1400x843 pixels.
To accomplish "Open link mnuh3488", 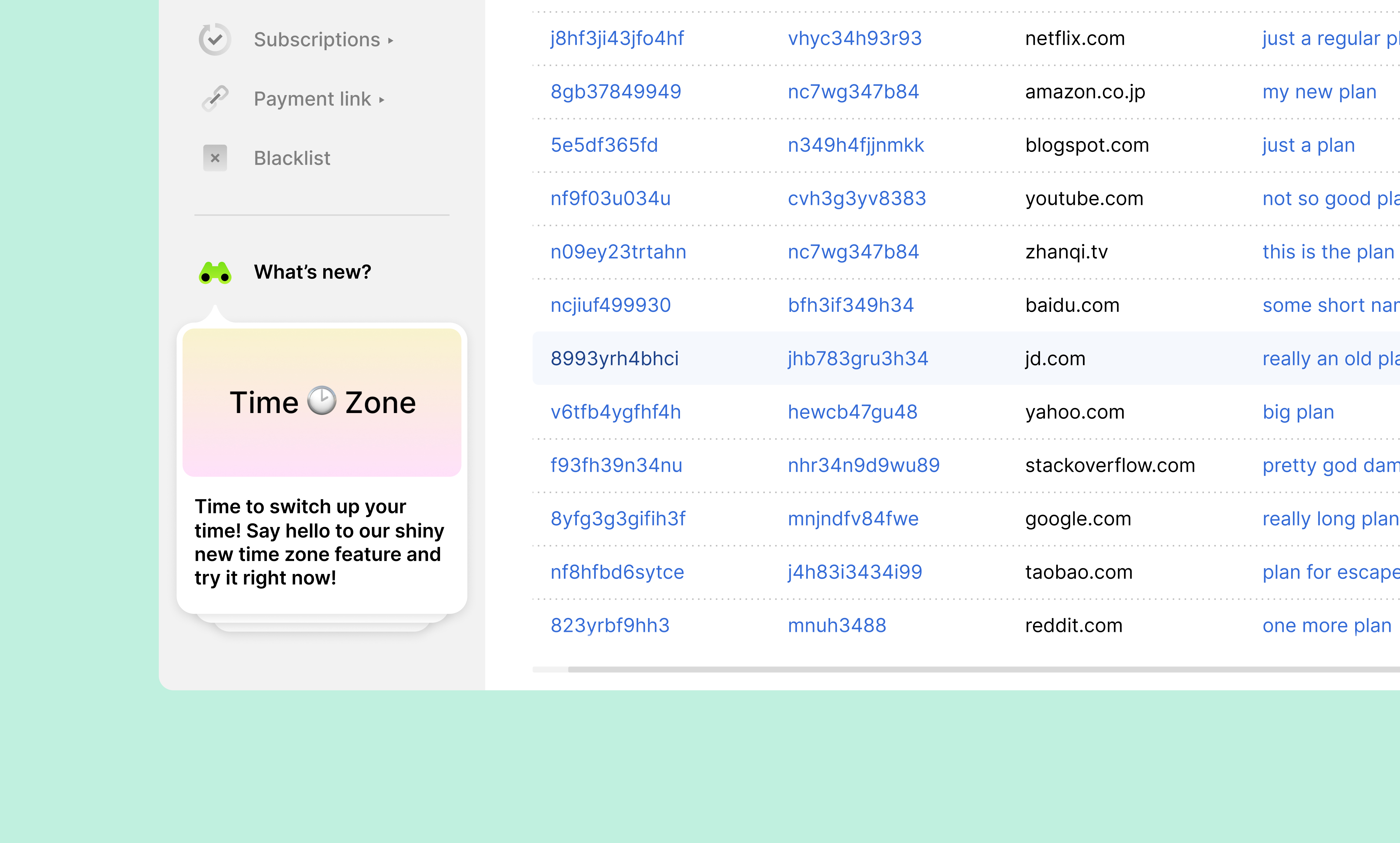I will (x=837, y=625).
